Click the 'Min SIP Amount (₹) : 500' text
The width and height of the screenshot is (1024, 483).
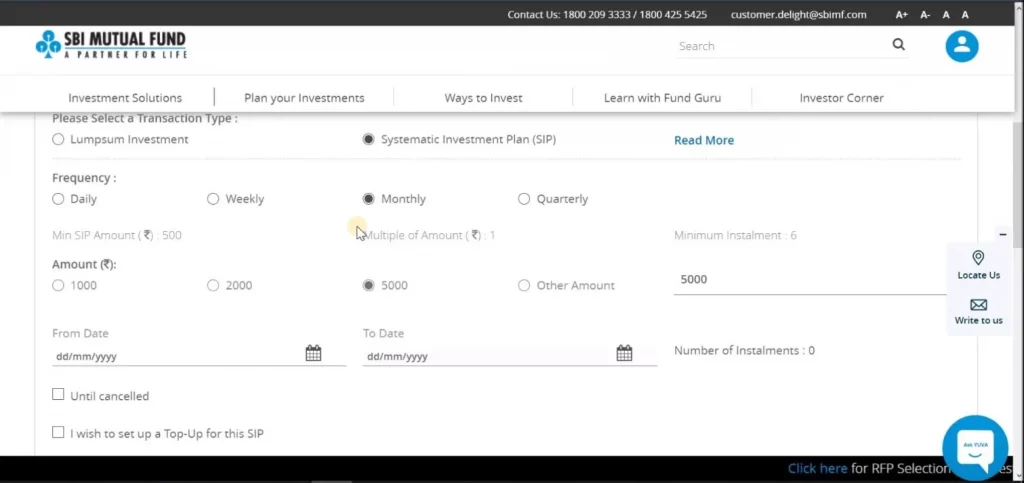coord(117,235)
